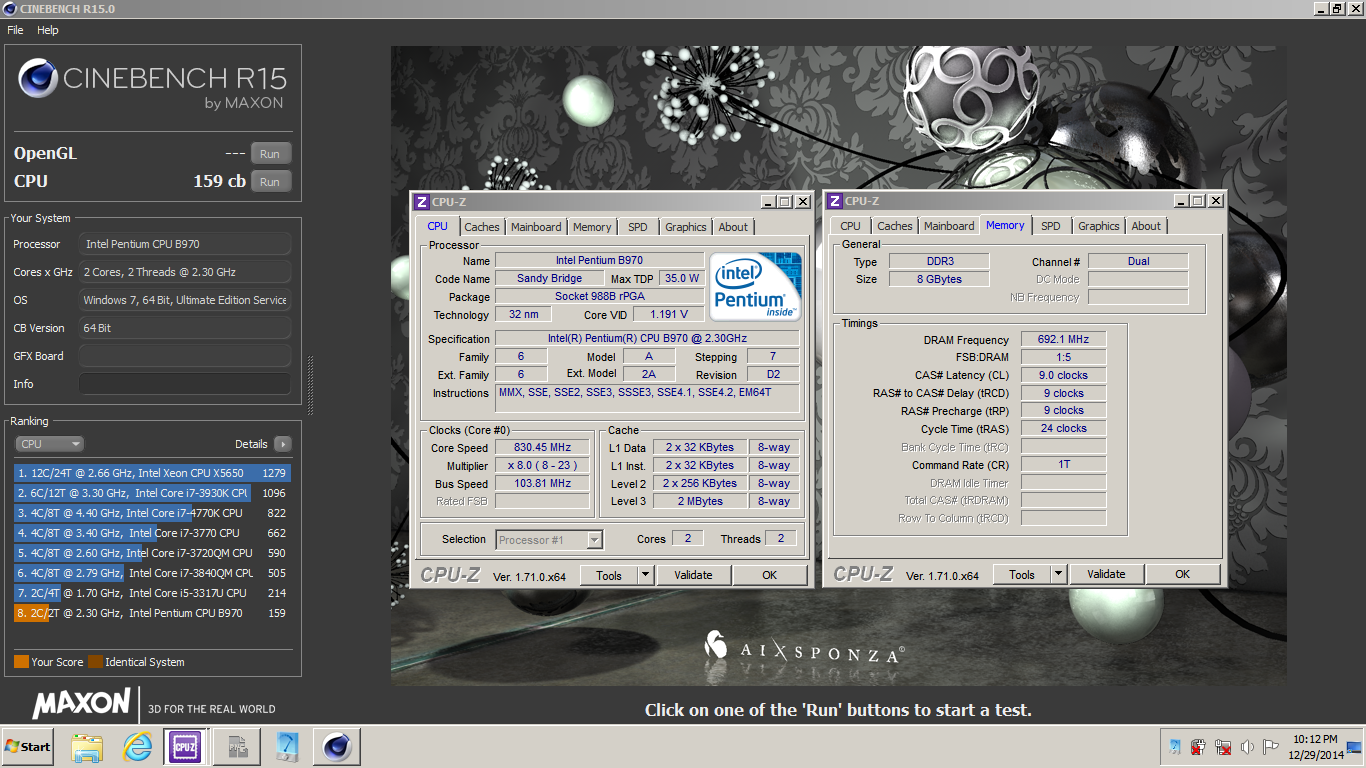Click the GFX Board field in Your System
The height and width of the screenshot is (768, 1366).
(185, 356)
